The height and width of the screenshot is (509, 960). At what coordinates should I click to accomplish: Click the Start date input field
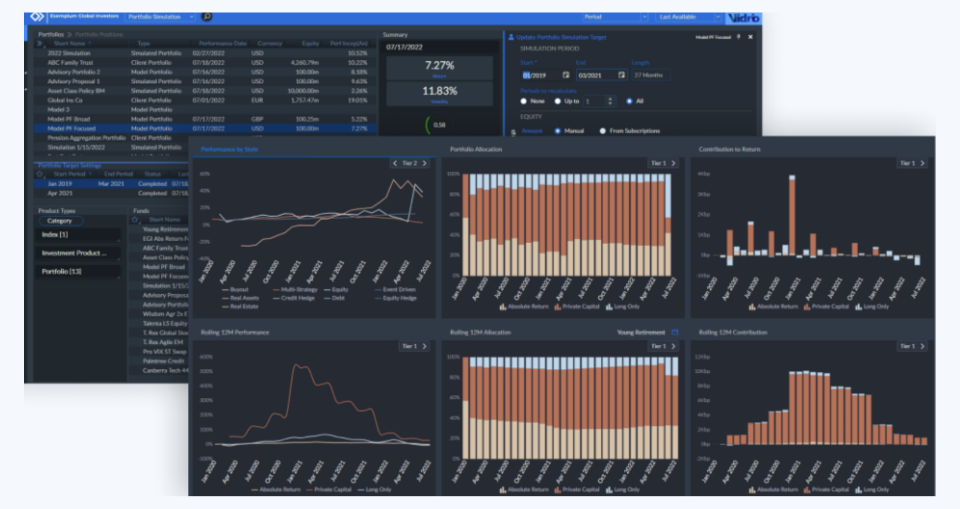[x=546, y=75]
